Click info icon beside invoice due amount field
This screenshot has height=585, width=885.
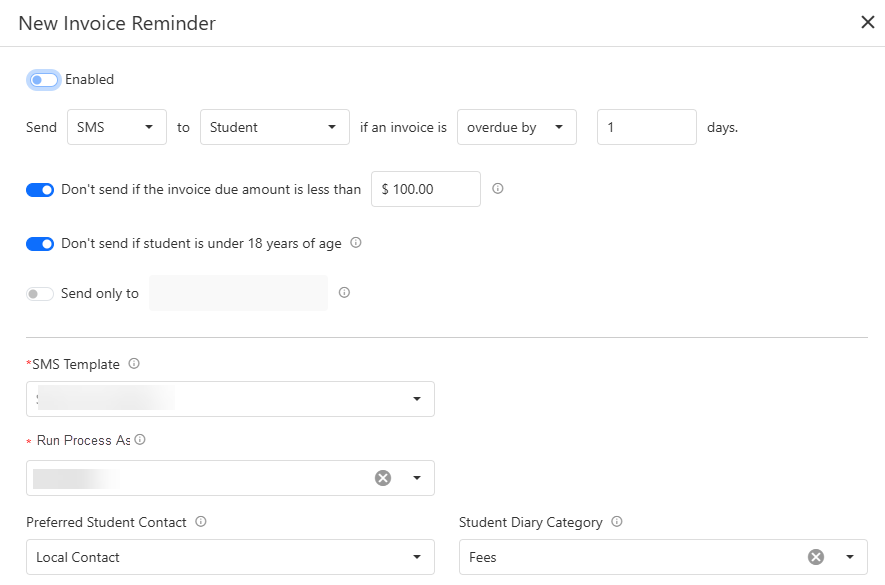click(x=498, y=188)
